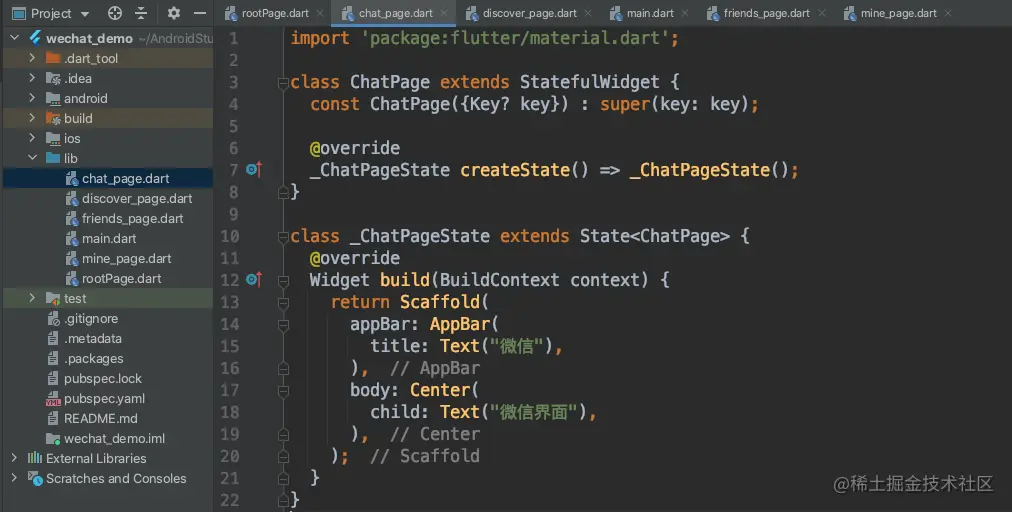The image size is (1012, 512).
Task: Select friends_page.dart in project tree
Action: click(108, 218)
